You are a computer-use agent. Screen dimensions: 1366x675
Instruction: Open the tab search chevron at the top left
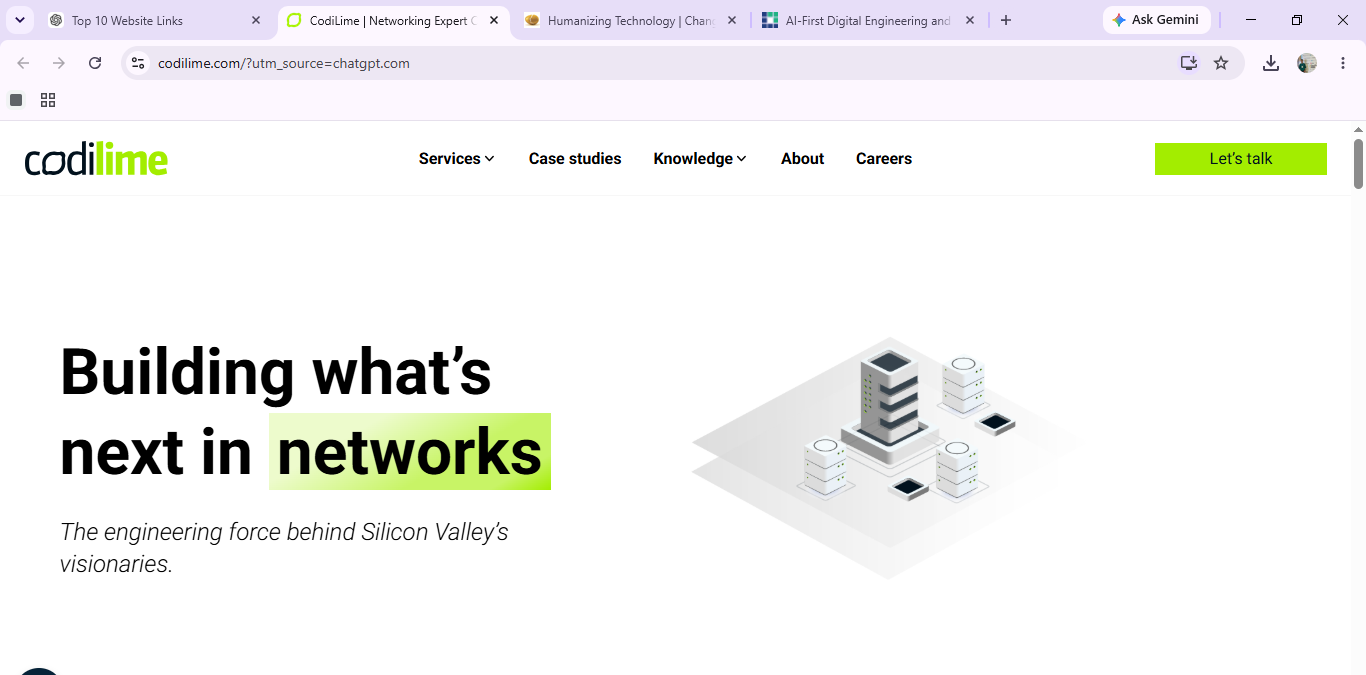pos(19,20)
